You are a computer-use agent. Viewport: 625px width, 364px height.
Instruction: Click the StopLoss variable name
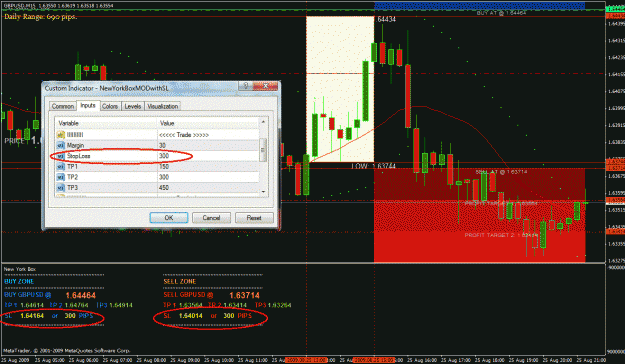click(79, 156)
